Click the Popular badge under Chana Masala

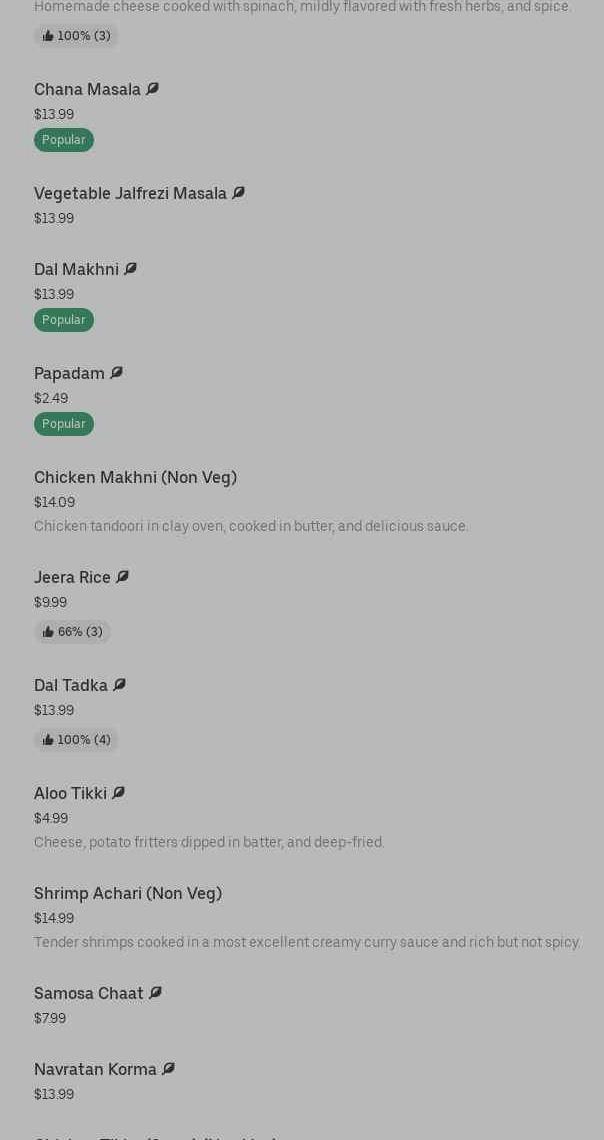point(64,140)
